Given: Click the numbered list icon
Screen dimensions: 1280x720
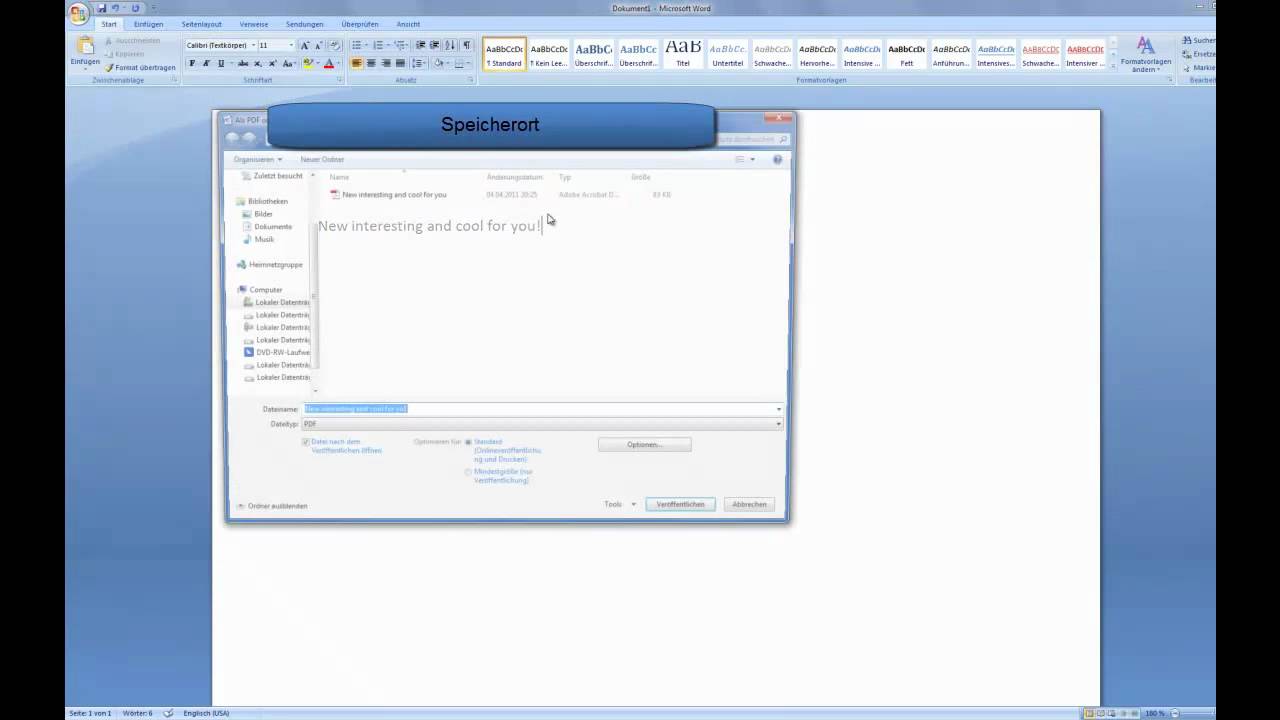Looking at the screenshot, I should (377, 45).
